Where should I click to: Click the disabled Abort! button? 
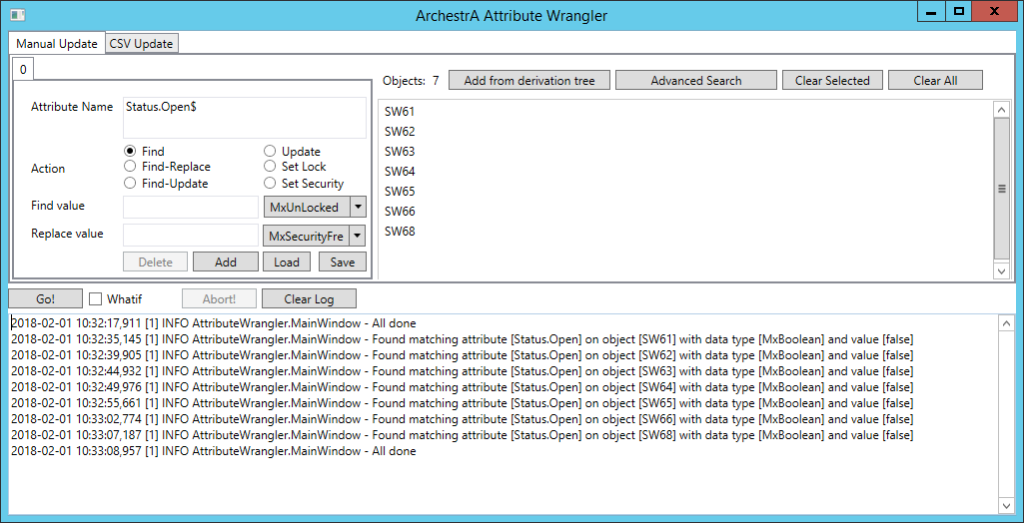[219, 298]
